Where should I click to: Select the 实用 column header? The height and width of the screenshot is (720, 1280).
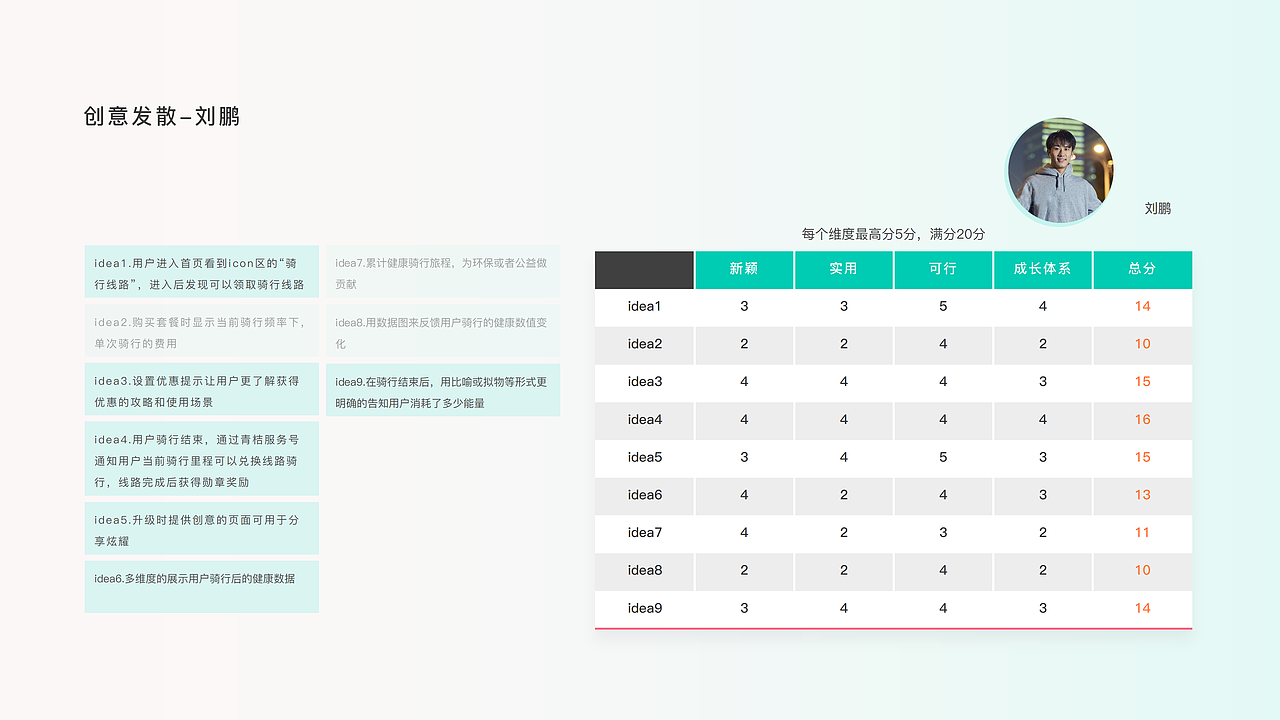[843, 270]
